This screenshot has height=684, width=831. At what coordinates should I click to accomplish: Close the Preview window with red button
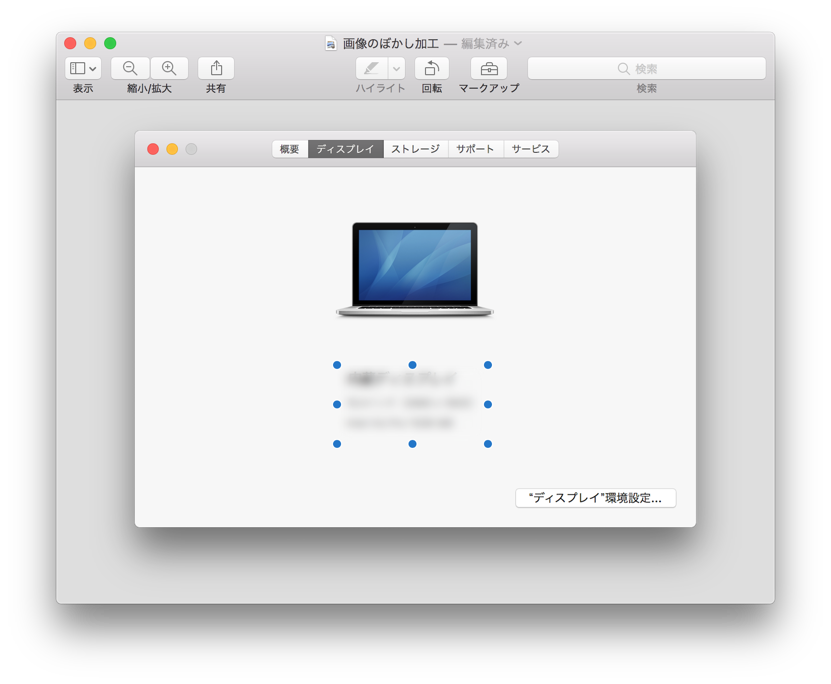click(70, 43)
